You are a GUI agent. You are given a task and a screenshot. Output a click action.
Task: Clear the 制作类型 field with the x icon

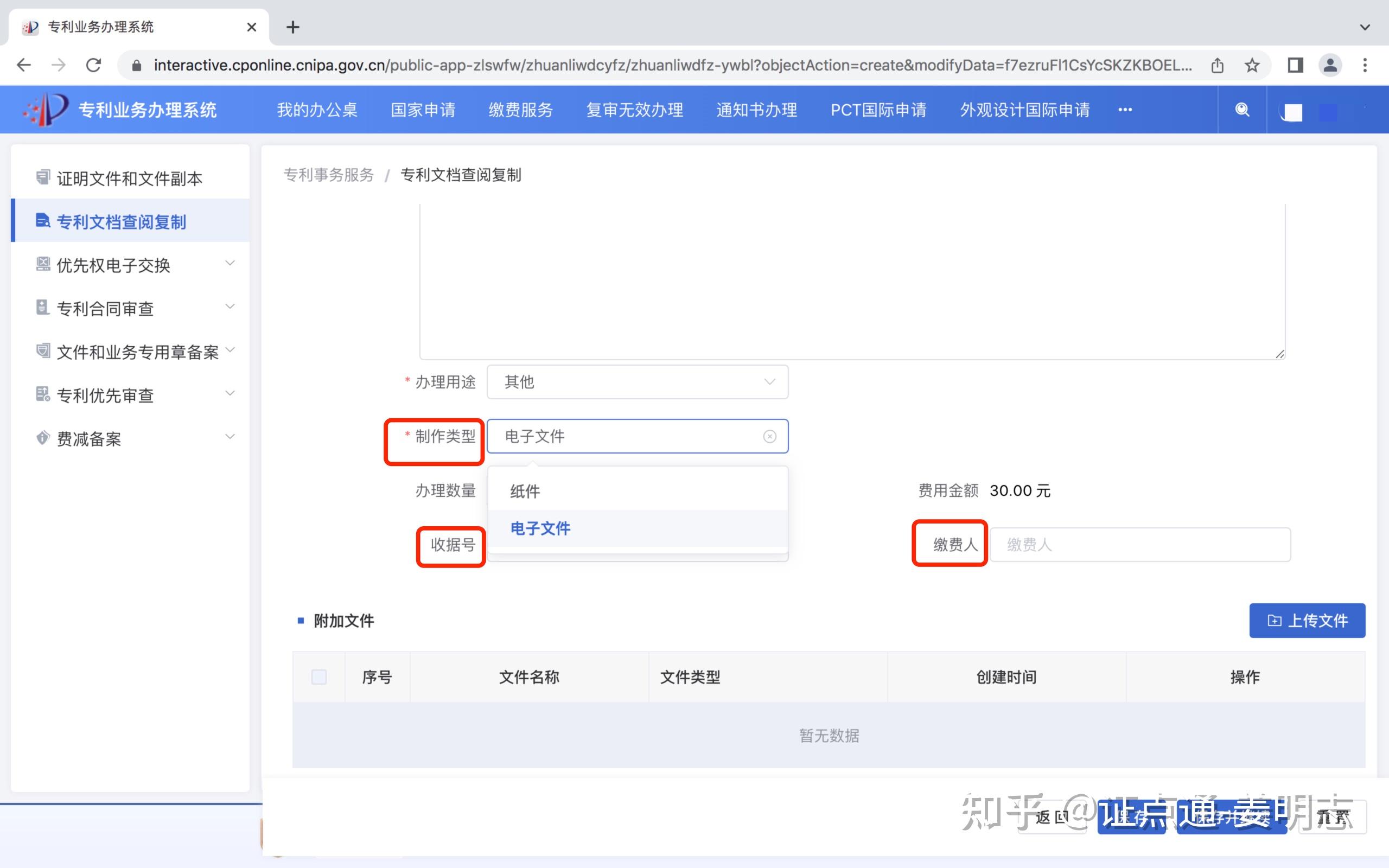point(770,436)
